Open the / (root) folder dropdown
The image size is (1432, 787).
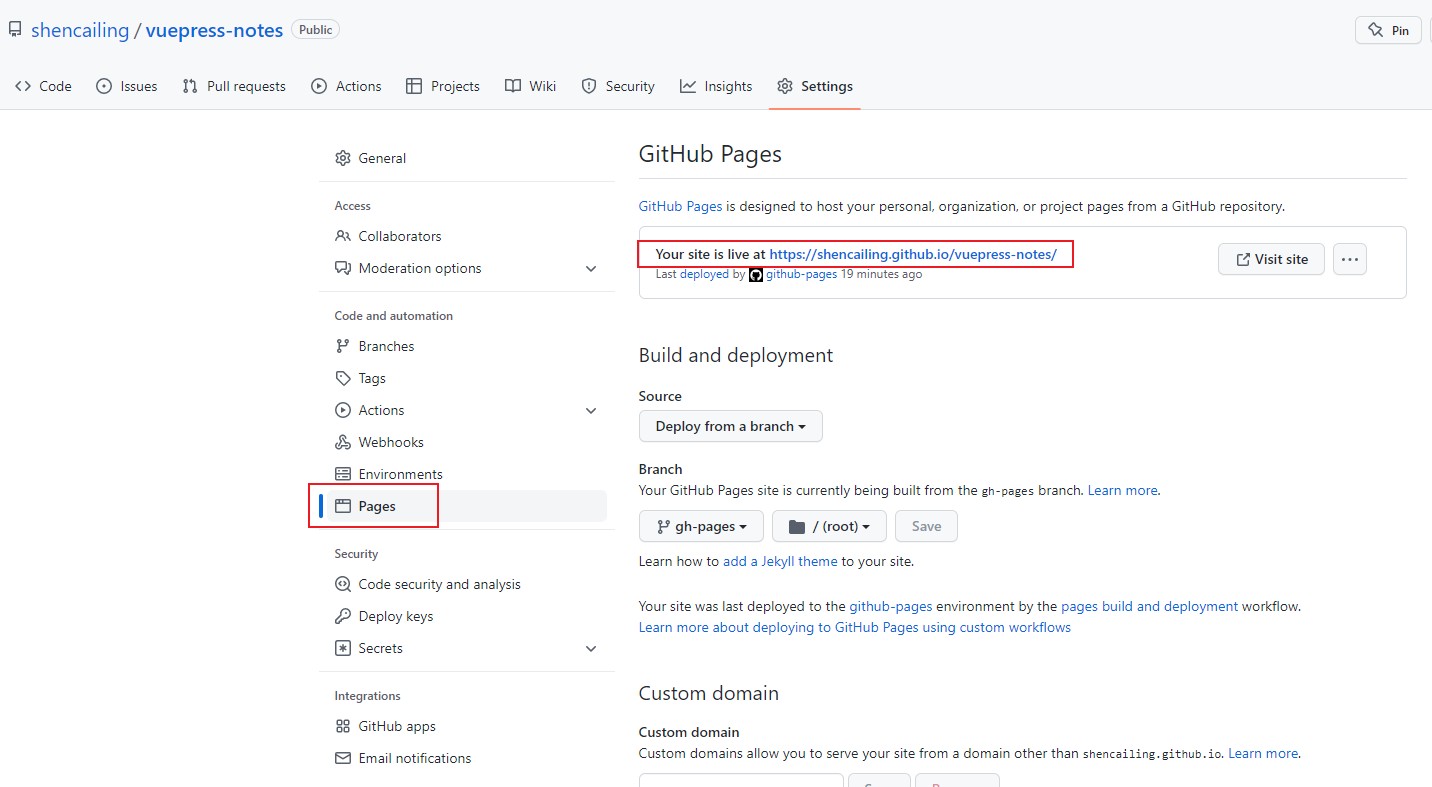tap(829, 526)
